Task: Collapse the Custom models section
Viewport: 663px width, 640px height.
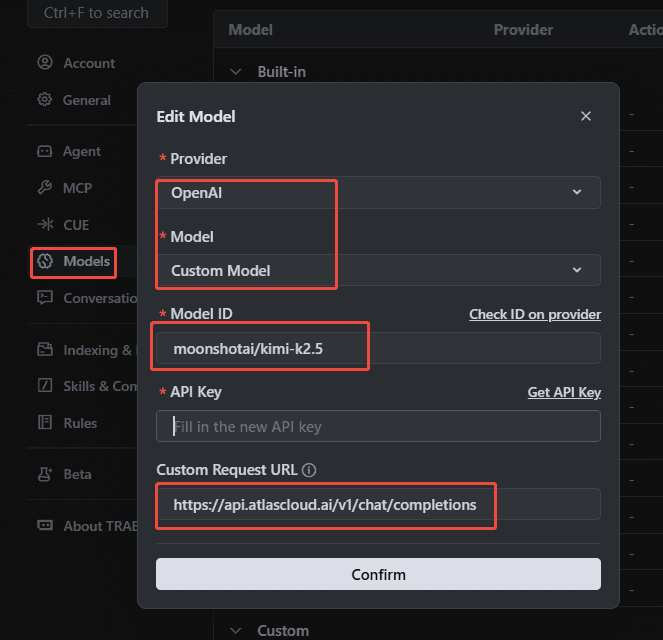Action: (x=236, y=631)
